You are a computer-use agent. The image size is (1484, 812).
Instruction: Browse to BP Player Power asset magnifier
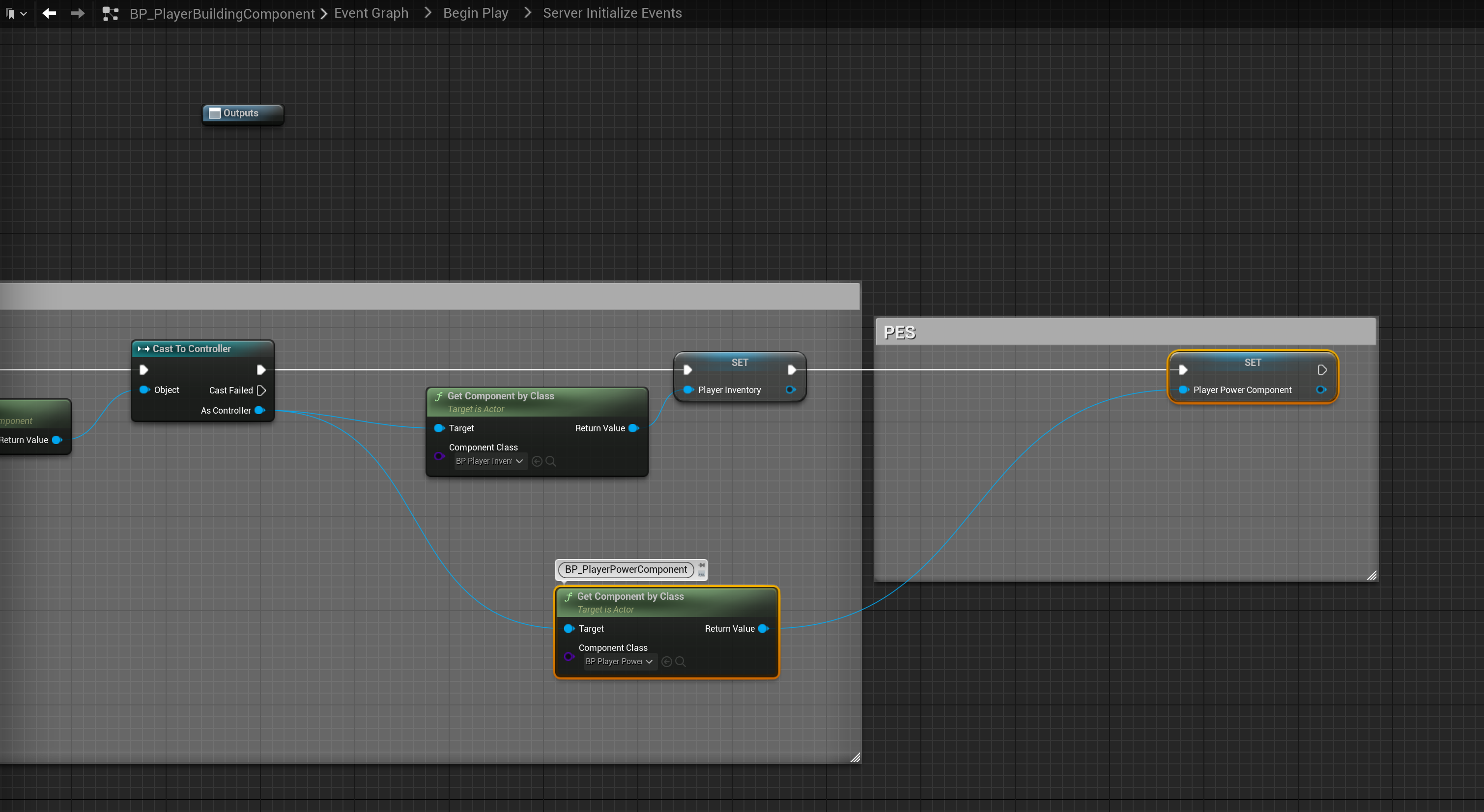tap(681, 661)
